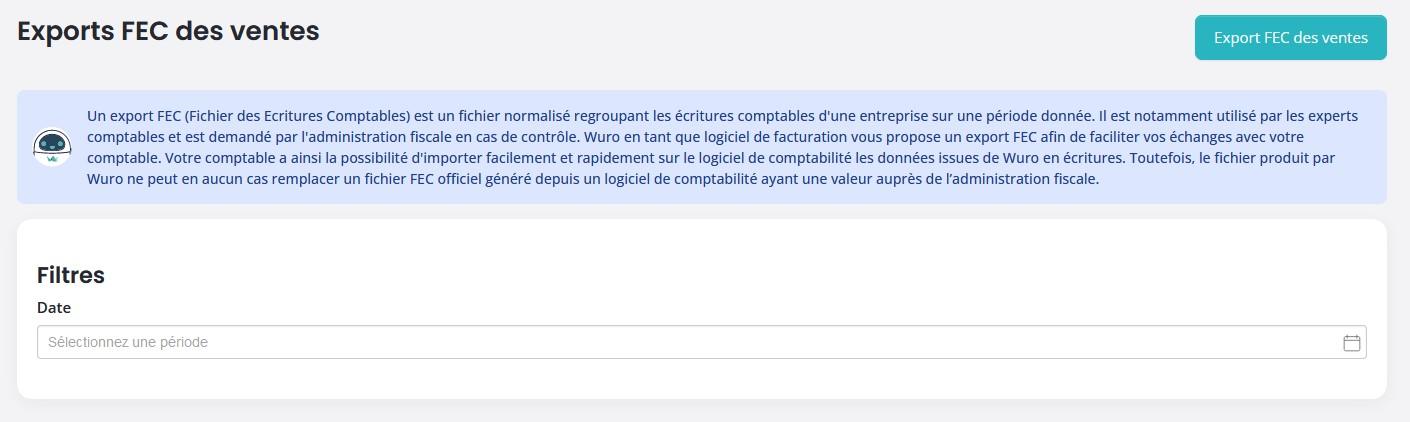This screenshot has width=1410, height=422.
Task: Click the blue FEC information banner
Action: point(701,147)
